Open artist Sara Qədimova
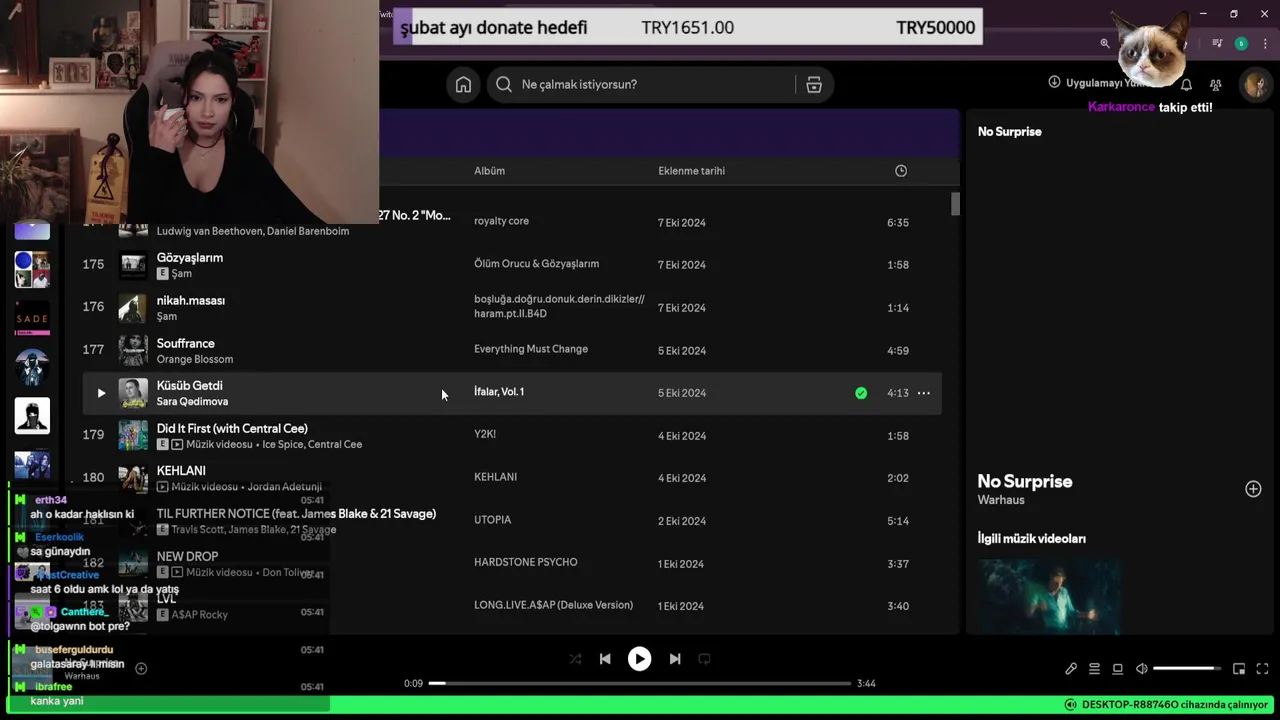Screen dimensions: 1280x720 click(192, 401)
